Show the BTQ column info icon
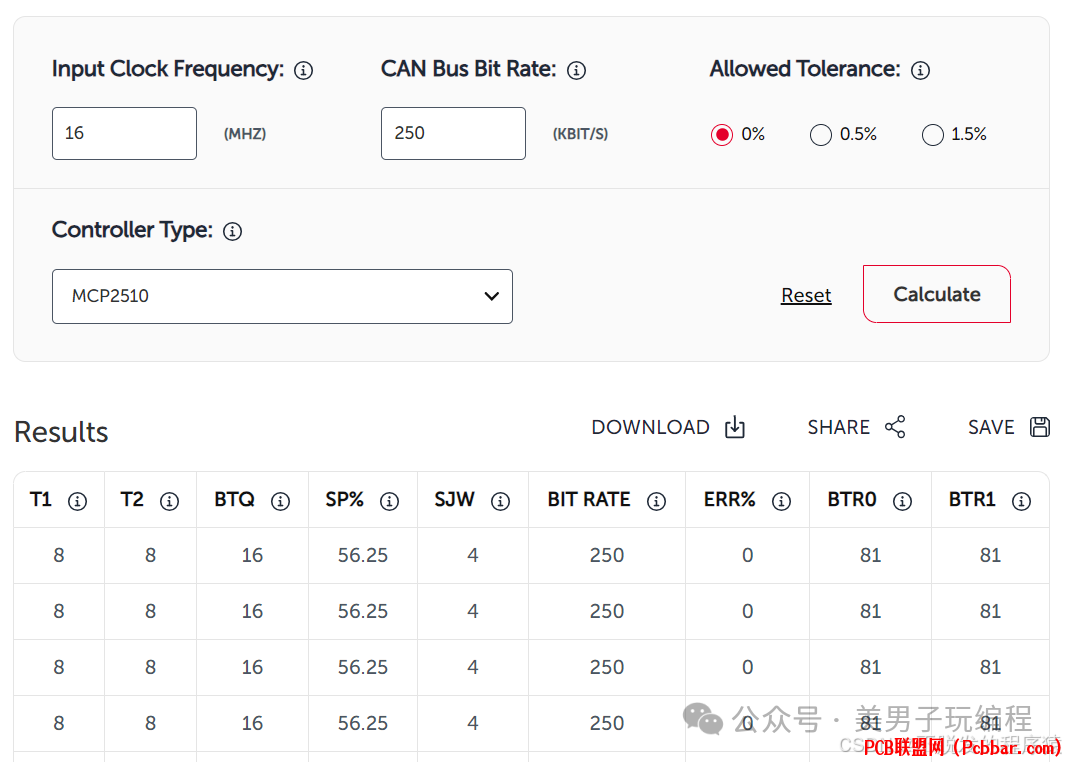Viewport: 1066px width, 762px height. click(281, 501)
